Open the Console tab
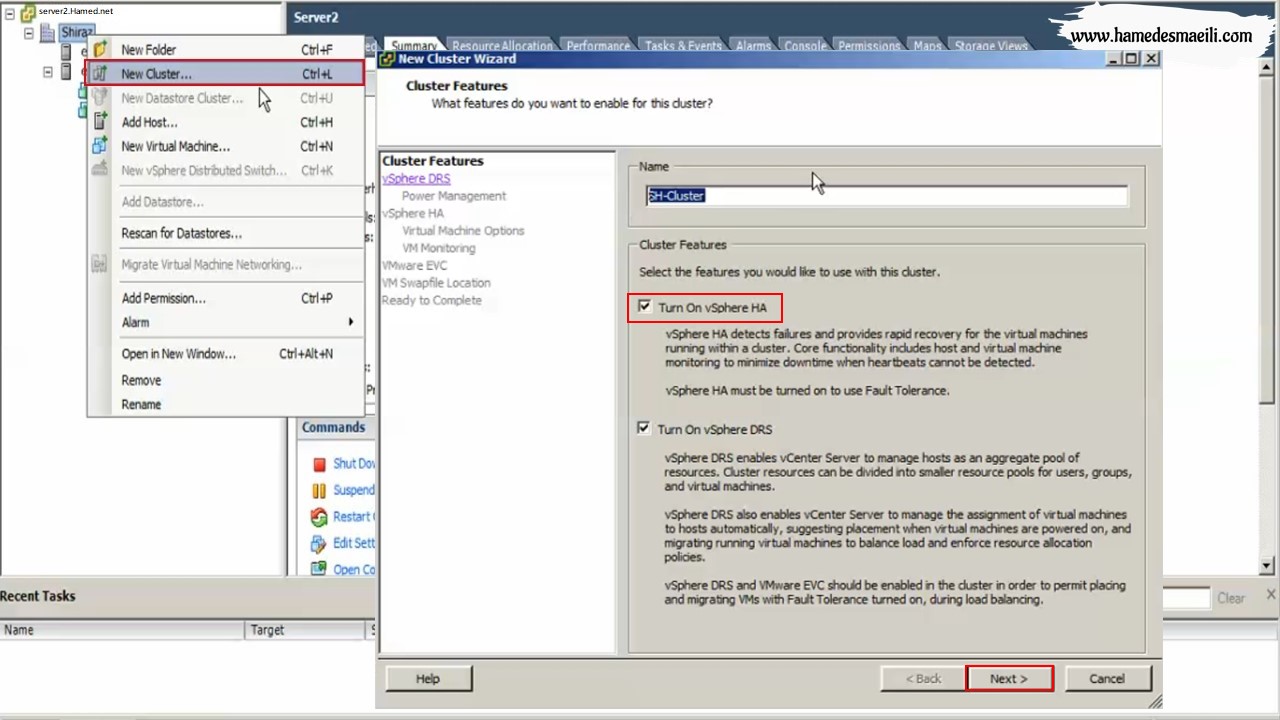Viewport: 1280px width, 720px height. [x=805, y=46]
